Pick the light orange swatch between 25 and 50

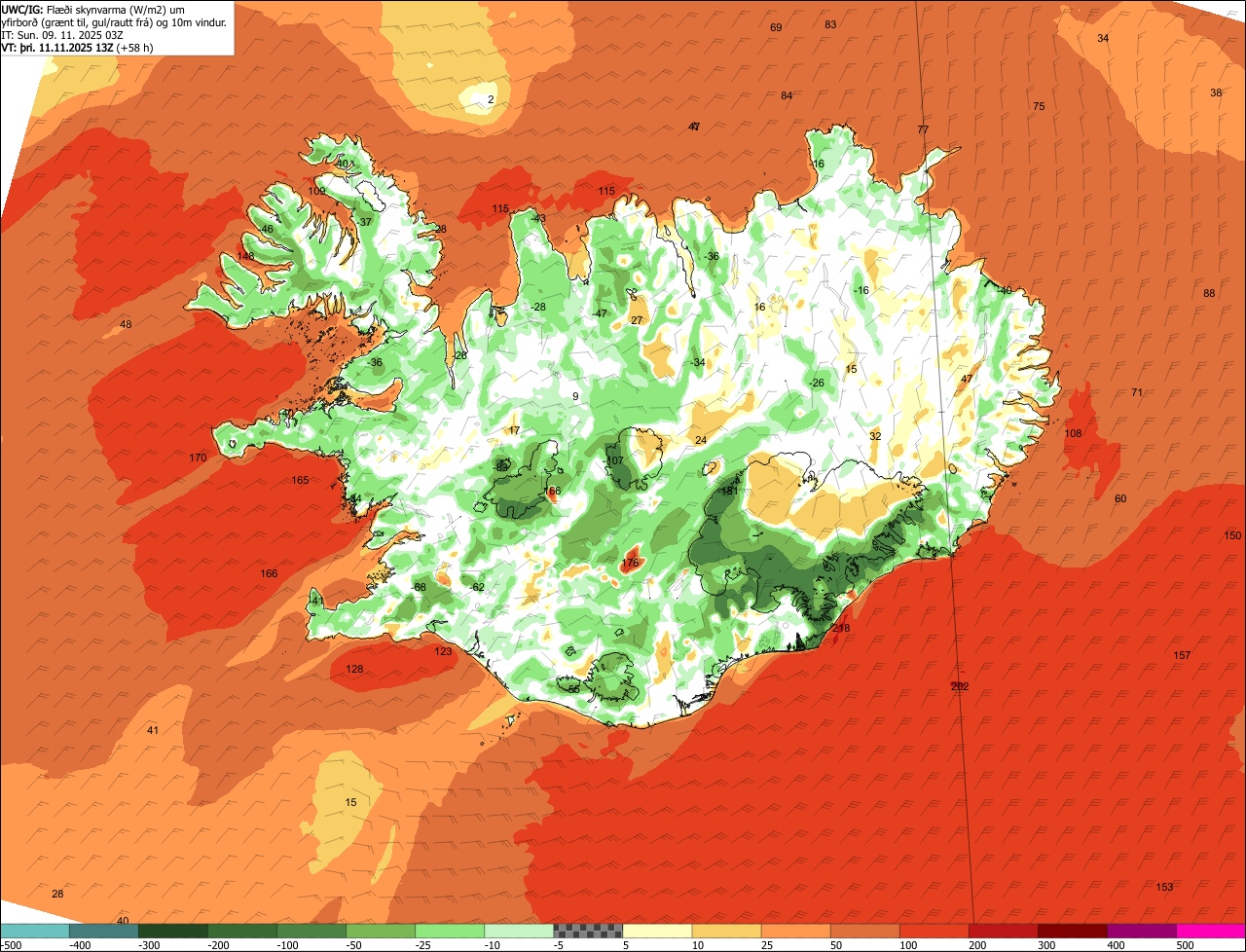pyautogui.click(x=795, y=931)
